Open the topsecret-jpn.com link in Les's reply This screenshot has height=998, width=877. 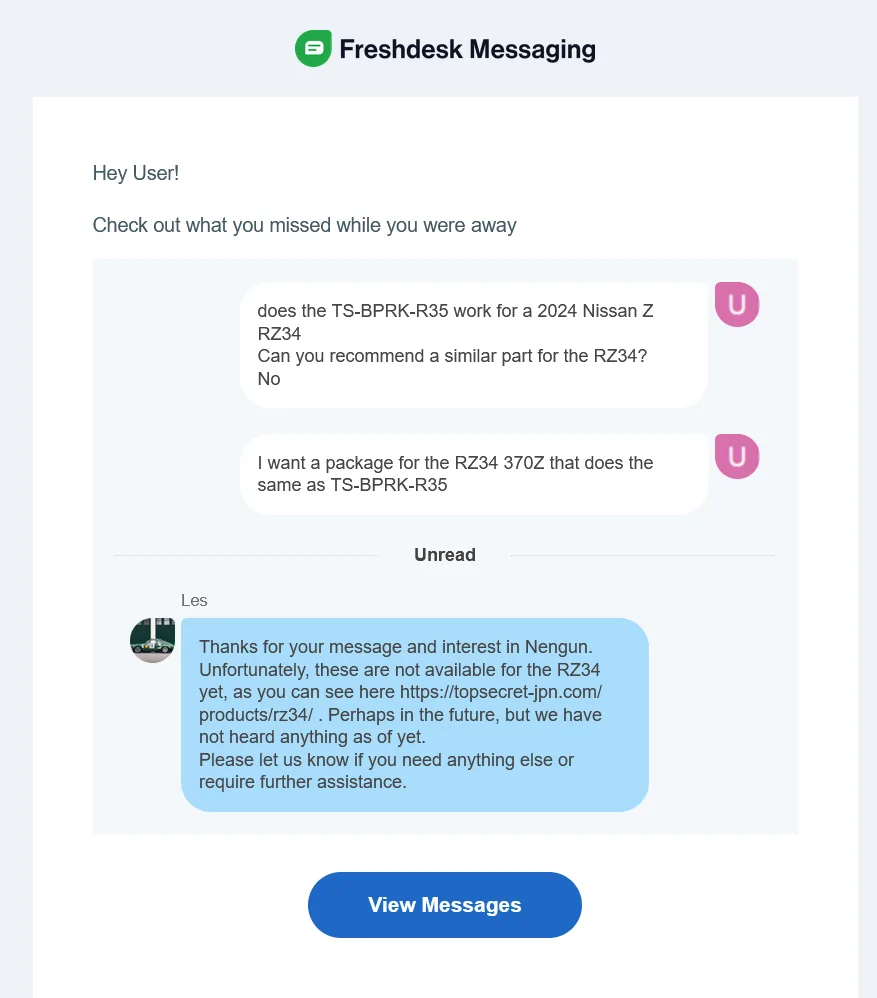tap(400, 703)
